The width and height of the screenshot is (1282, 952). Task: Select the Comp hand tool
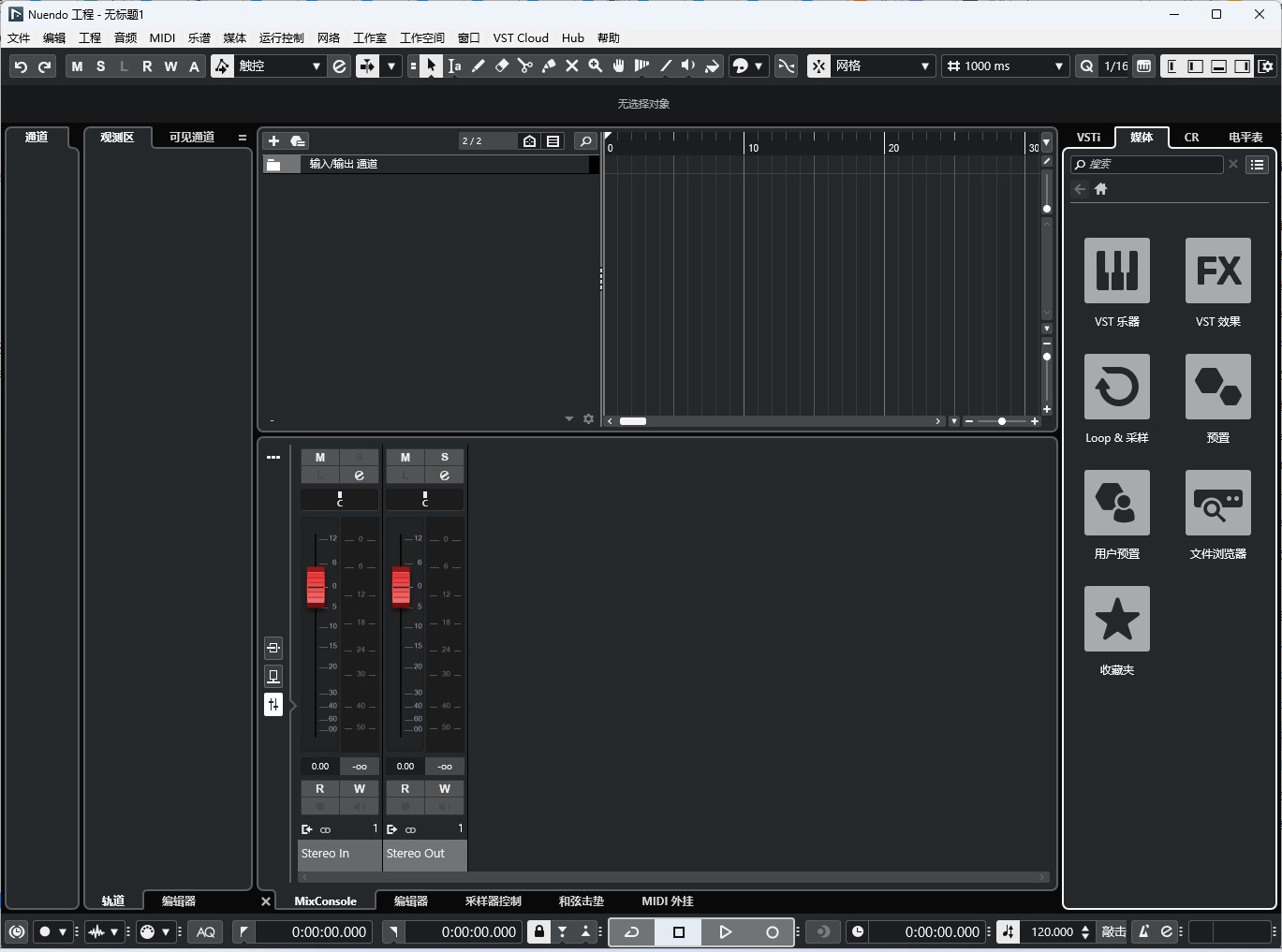(619, 66)
